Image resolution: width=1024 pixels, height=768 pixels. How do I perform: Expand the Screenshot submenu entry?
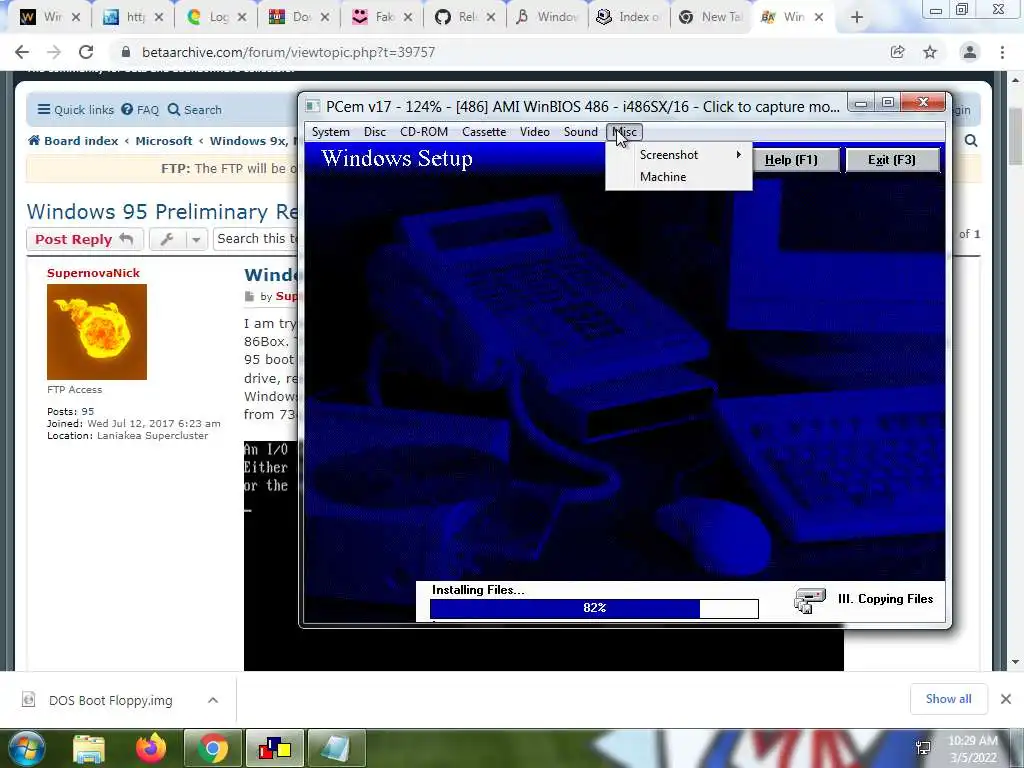coord(679,155)
